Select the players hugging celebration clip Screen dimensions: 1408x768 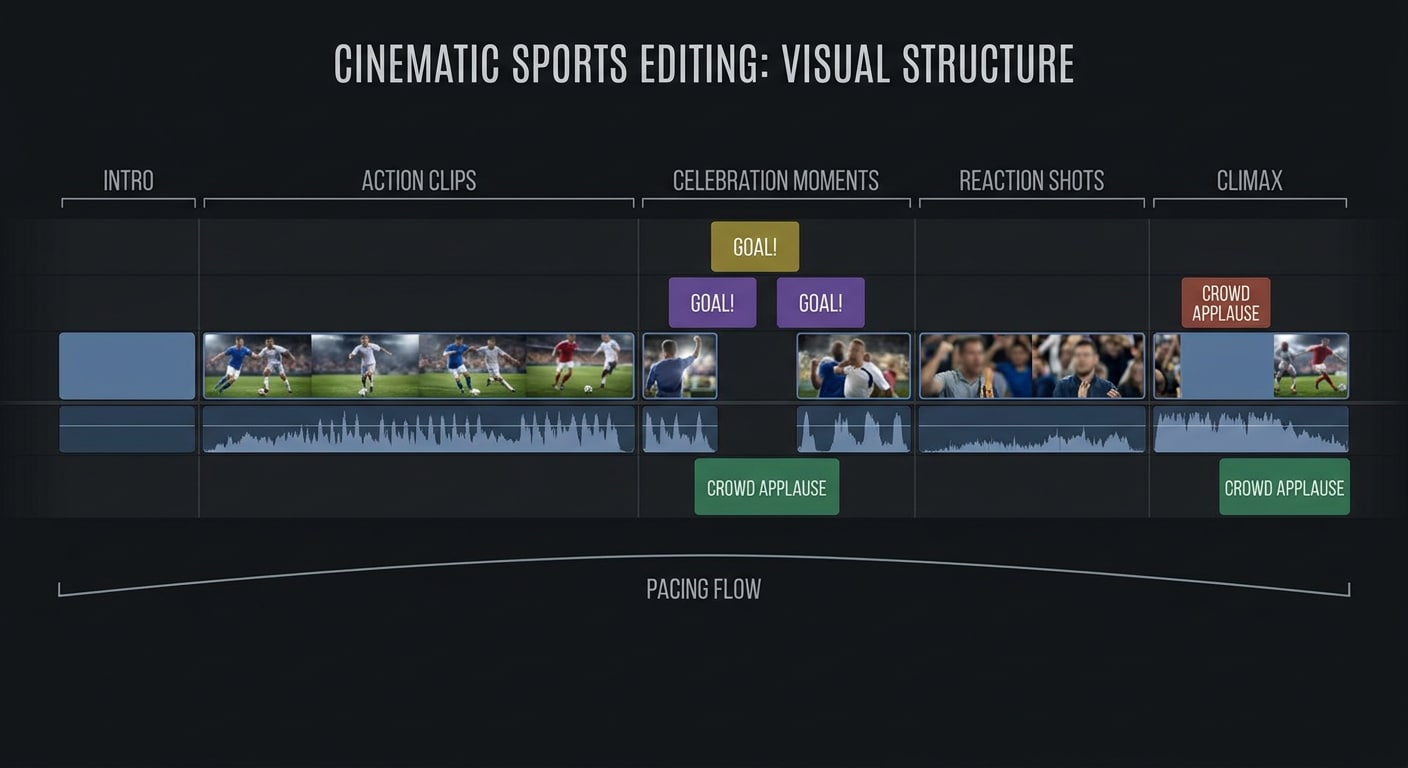coord(854,366)
